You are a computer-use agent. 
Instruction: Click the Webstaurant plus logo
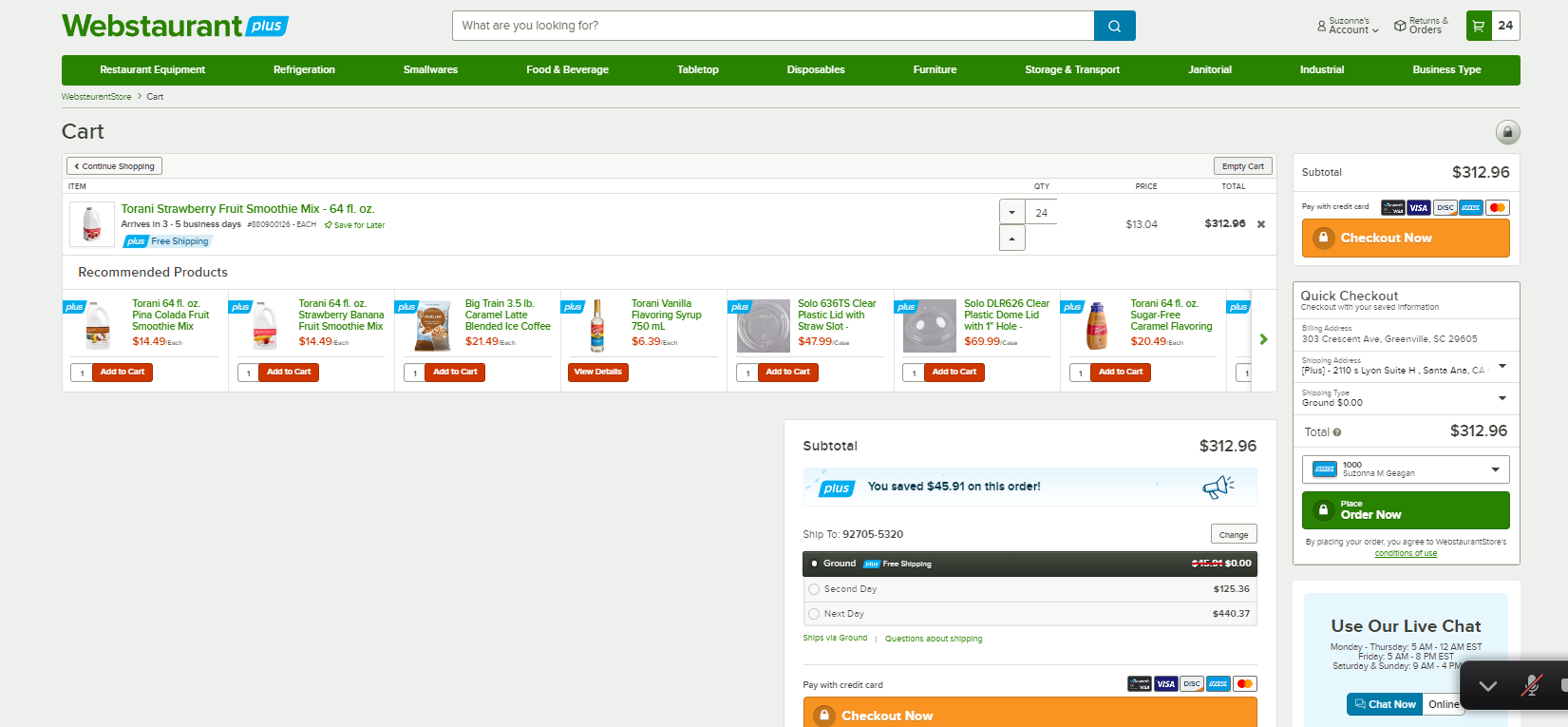coord(175,26)
